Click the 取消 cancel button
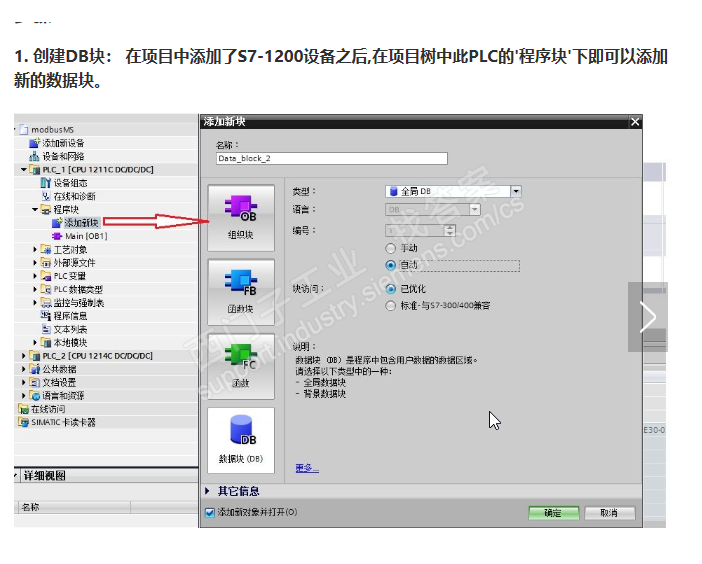 tap(609, 513)
